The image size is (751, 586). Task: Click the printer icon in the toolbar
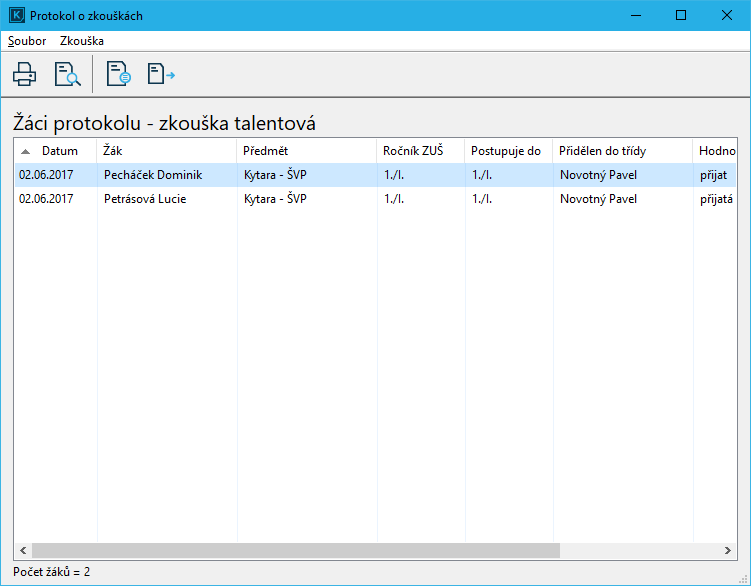click(x=24, y=74)
